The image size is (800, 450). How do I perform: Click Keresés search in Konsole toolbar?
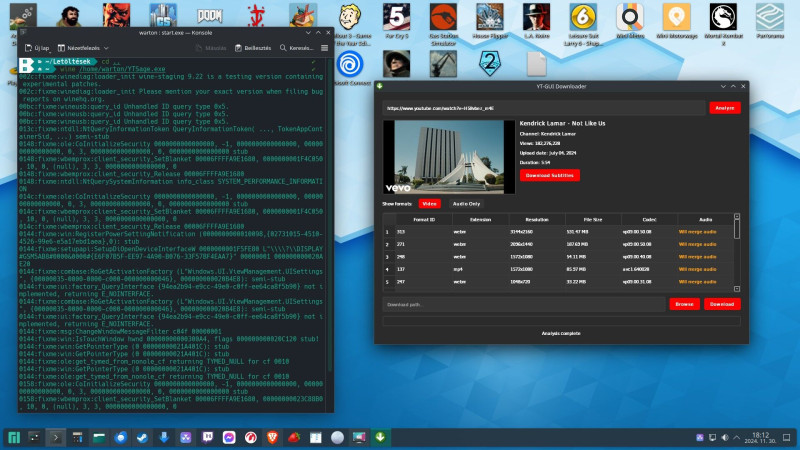[x=296, y=48]
